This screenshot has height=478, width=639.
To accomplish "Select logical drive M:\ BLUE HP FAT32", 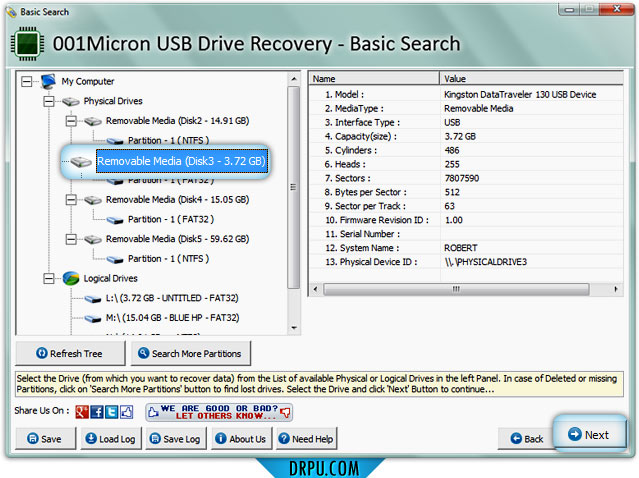I will (x=172, y=318).
